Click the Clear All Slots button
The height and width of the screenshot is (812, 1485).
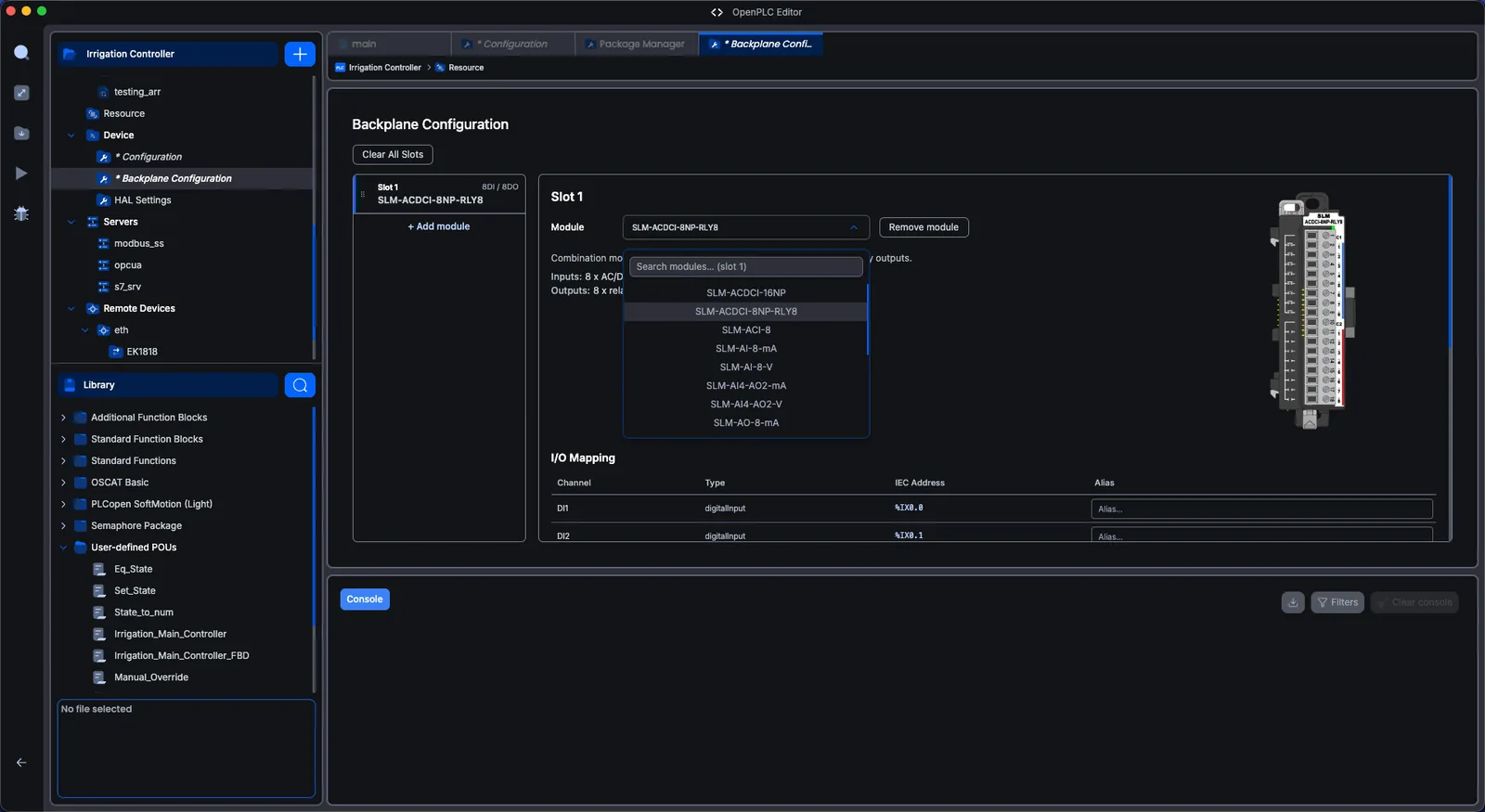coord(393,155)
